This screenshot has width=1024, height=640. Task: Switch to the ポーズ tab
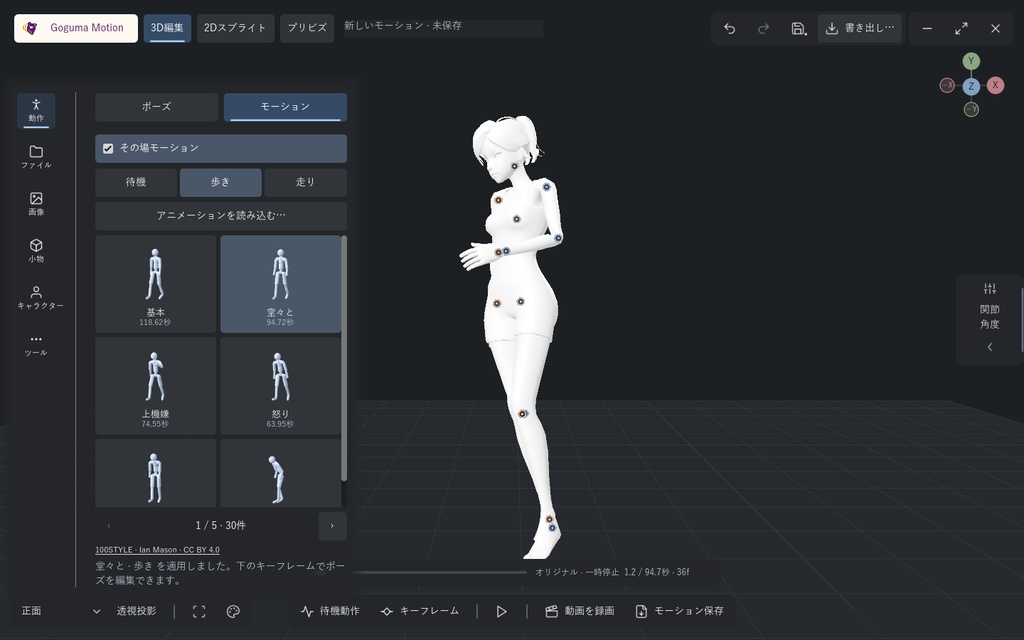[x=157, y=107]
